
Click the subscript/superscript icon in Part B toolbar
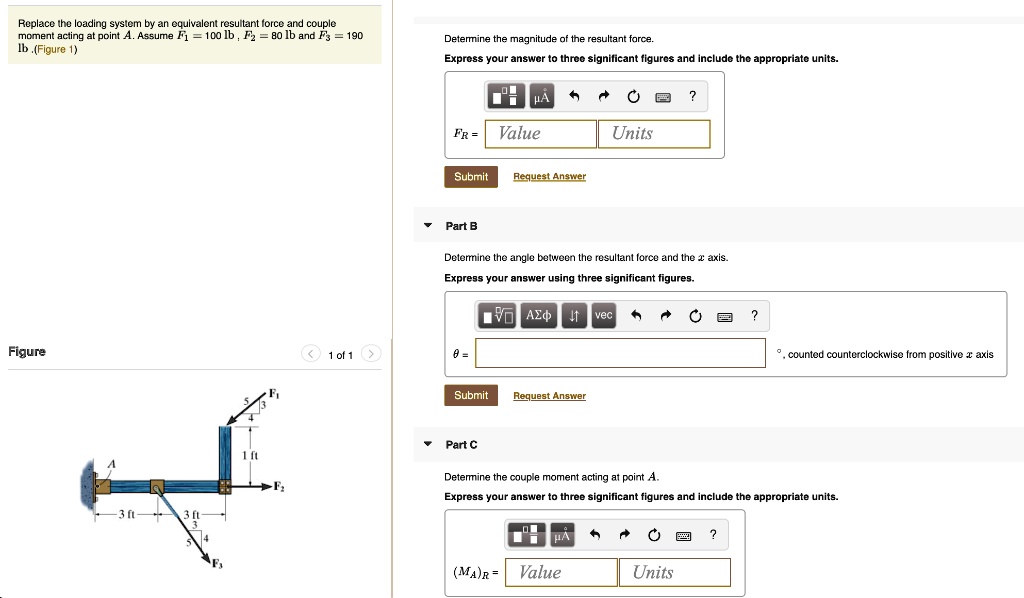point(576,315)
